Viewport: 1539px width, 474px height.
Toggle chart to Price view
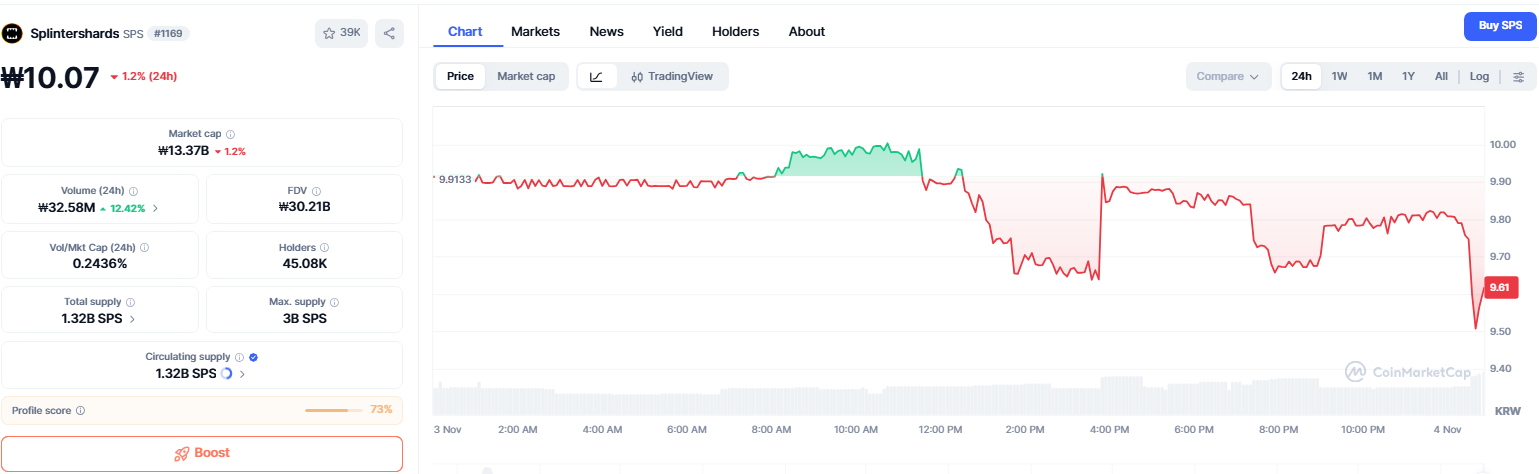click(460, 76)
